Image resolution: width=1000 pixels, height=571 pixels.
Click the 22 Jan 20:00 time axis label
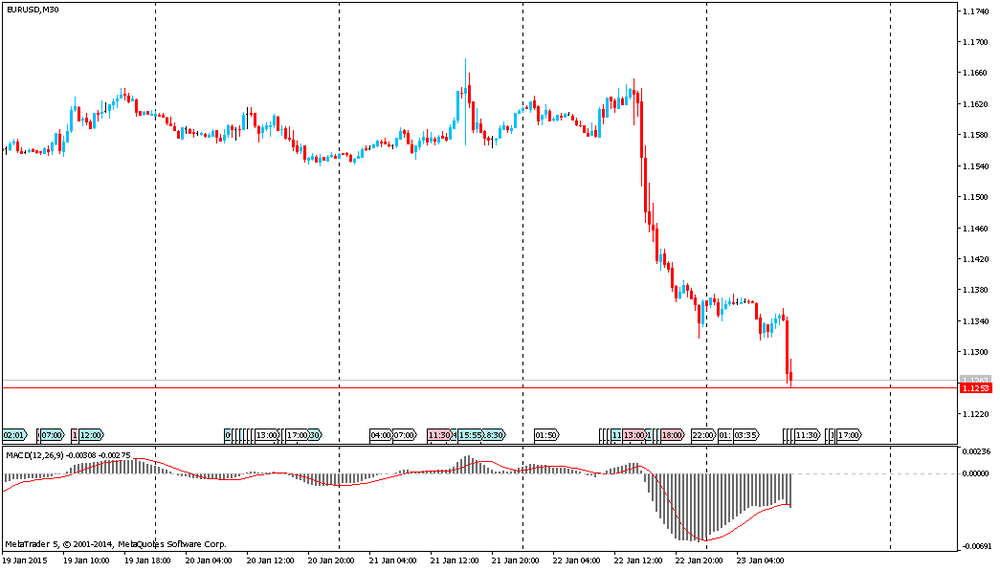[x=697, y=561]
